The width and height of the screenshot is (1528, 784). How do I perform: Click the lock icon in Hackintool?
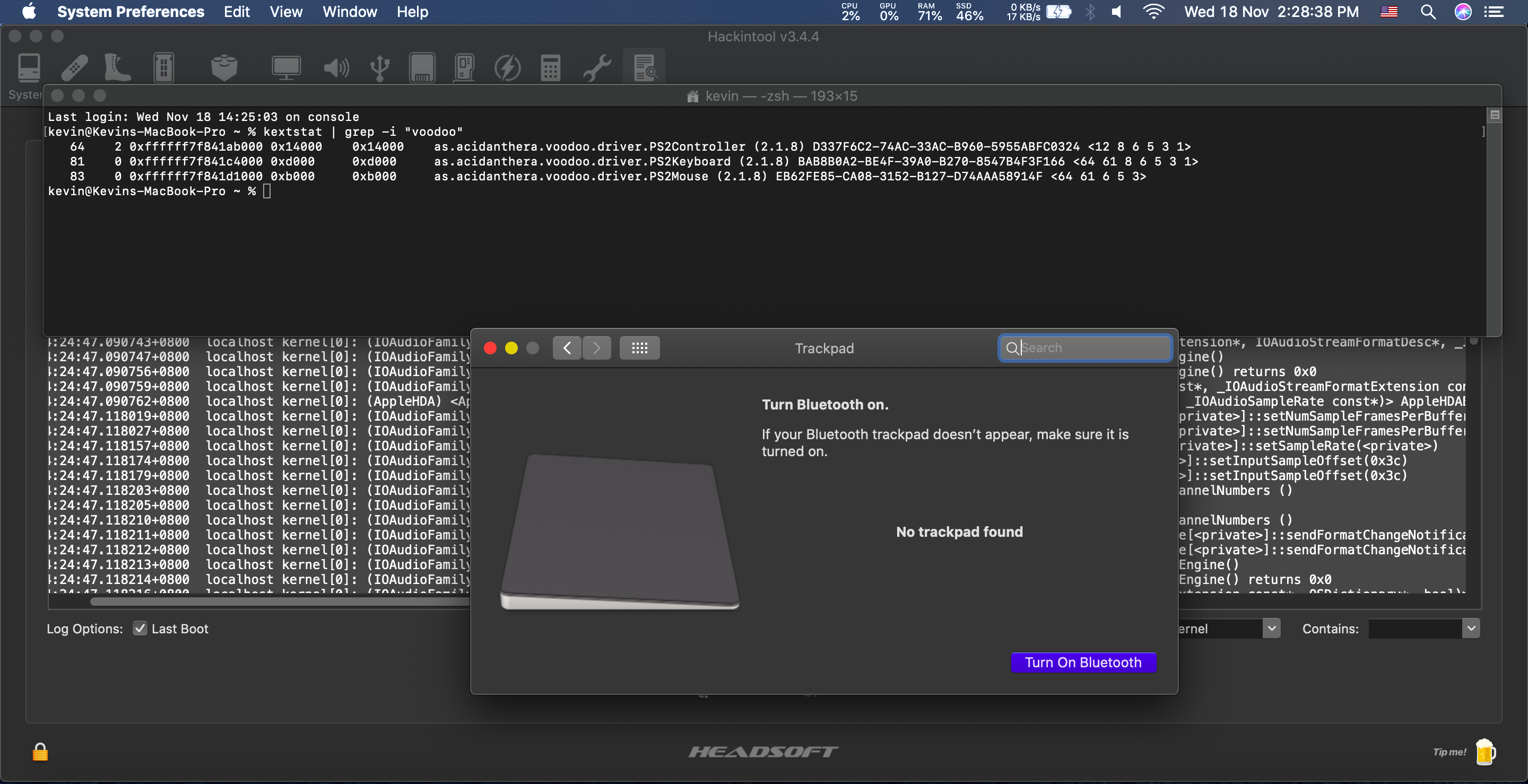tap(40, 752)
